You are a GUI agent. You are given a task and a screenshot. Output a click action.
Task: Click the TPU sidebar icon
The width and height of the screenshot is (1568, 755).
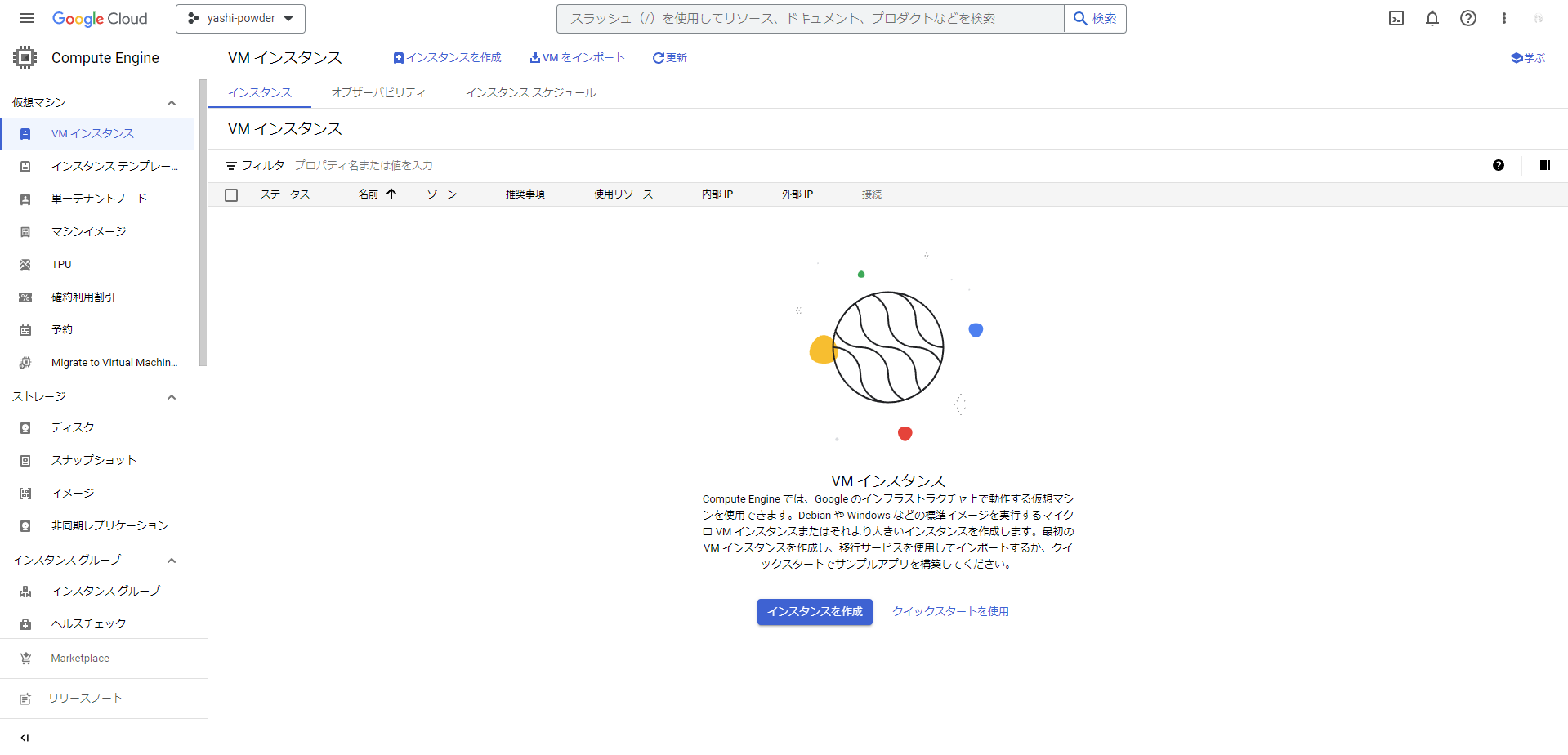[x=25, y=265]
